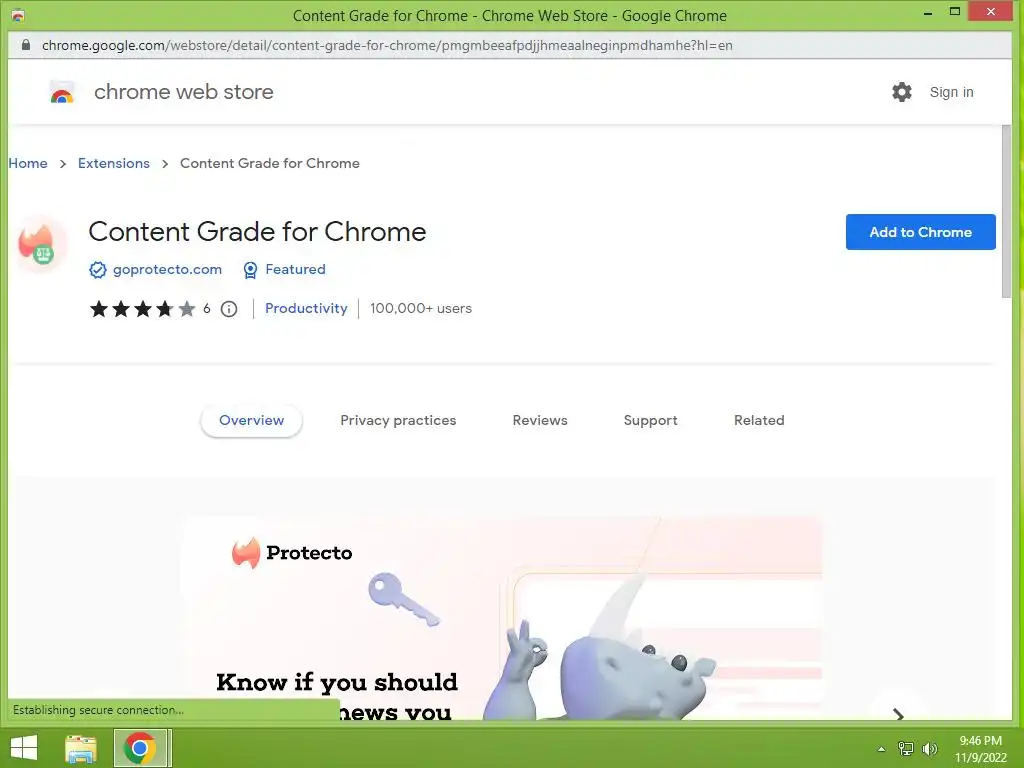Open File Explorer from the taskbar
The image size is (1024, 768).
tap(81, 748)
